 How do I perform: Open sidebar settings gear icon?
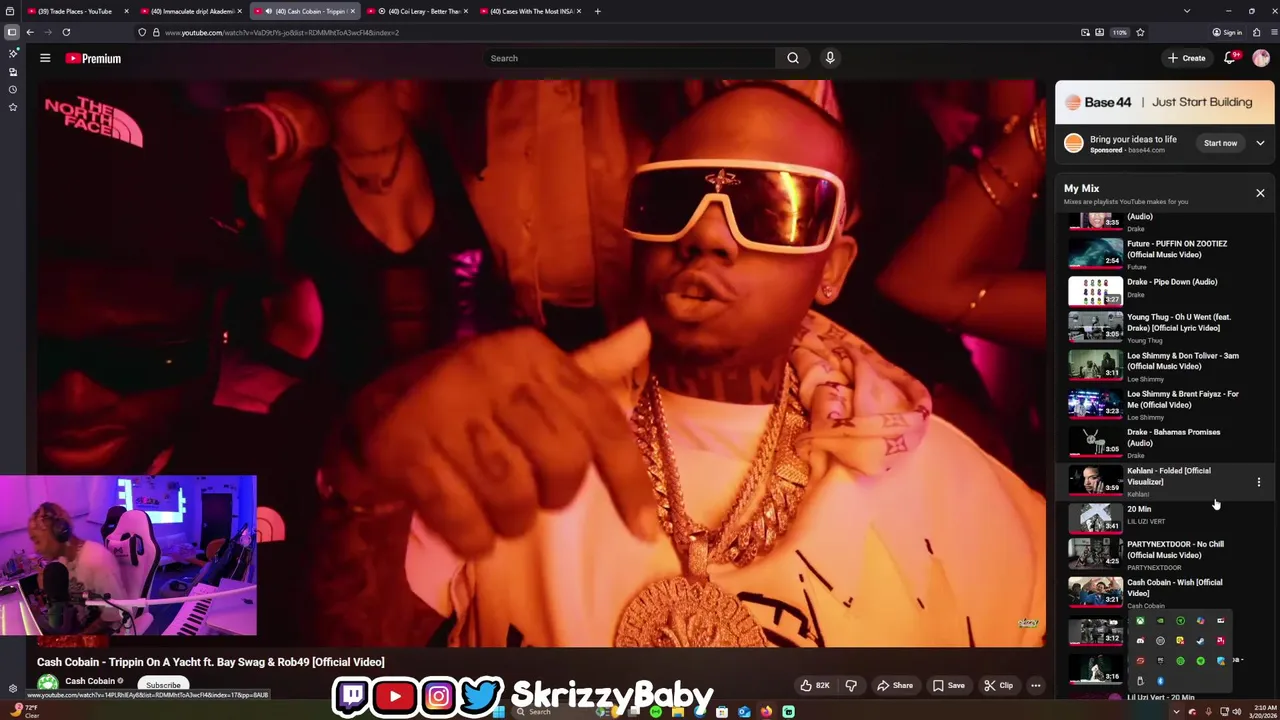pos(12,688)
